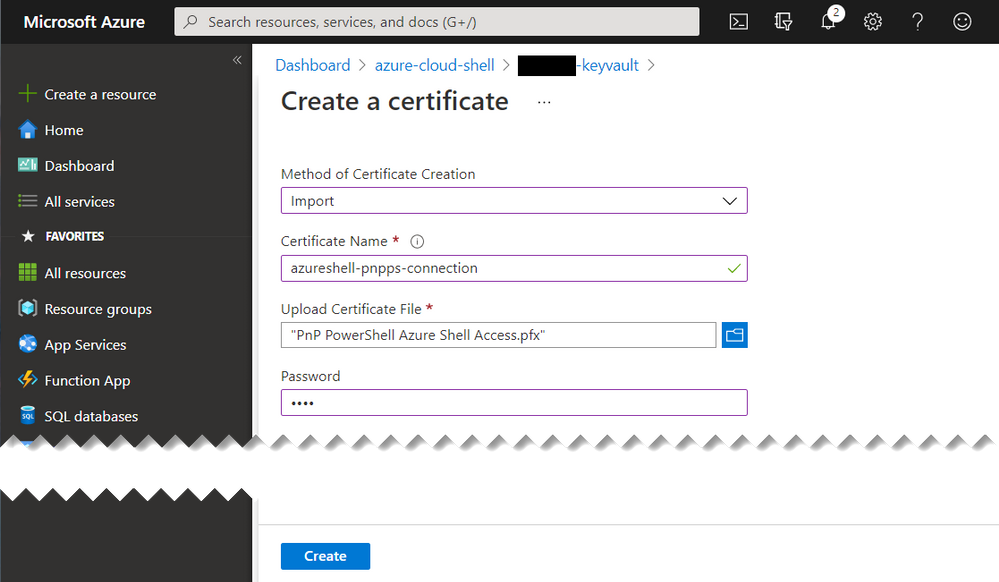Open Function App in sidebar

click(x=87, y=381)
